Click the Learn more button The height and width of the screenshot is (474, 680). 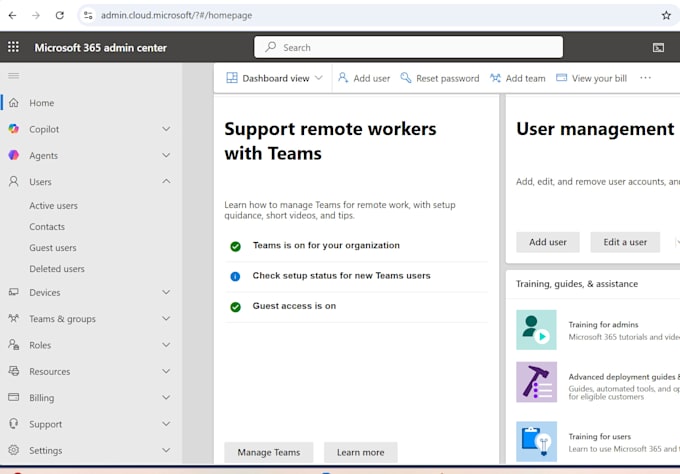pos(360,452)
